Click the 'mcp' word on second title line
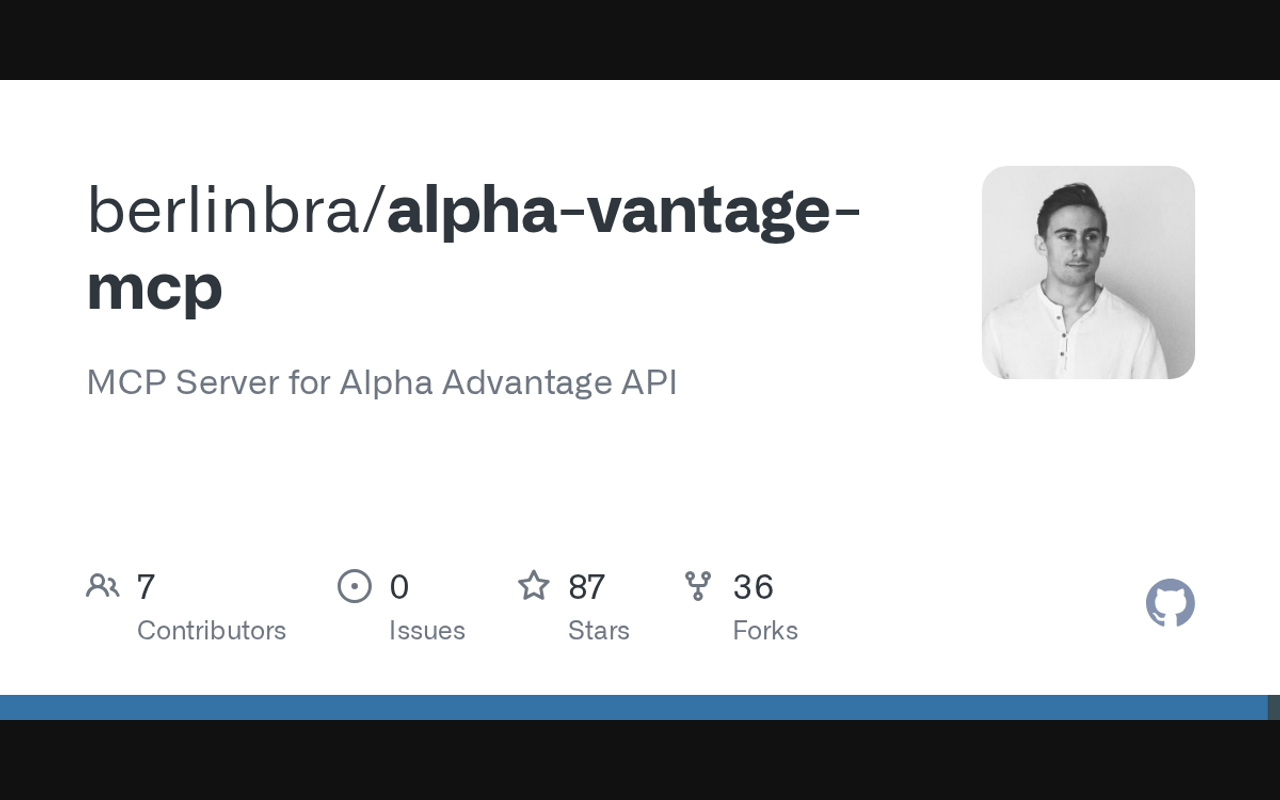This screenshot has height=800, width=1280. coord(154,287)
